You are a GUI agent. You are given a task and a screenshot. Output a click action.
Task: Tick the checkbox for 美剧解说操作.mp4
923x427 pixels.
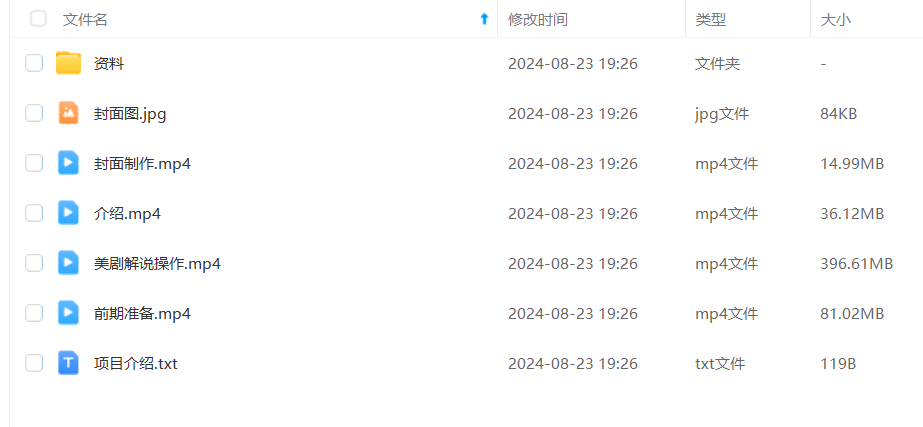click(x=34, y=263)
